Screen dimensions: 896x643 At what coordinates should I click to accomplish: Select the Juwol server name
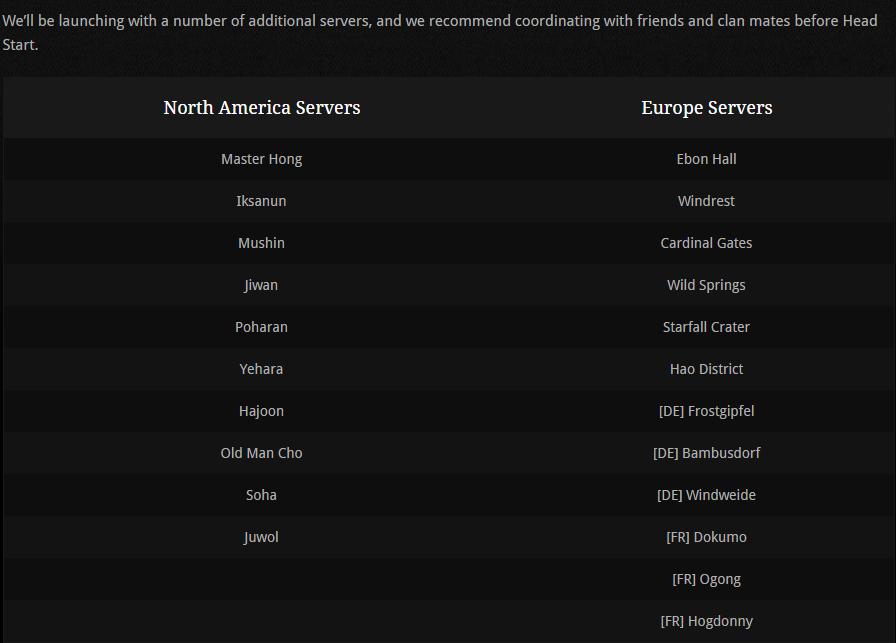click(x=261, y=537)
